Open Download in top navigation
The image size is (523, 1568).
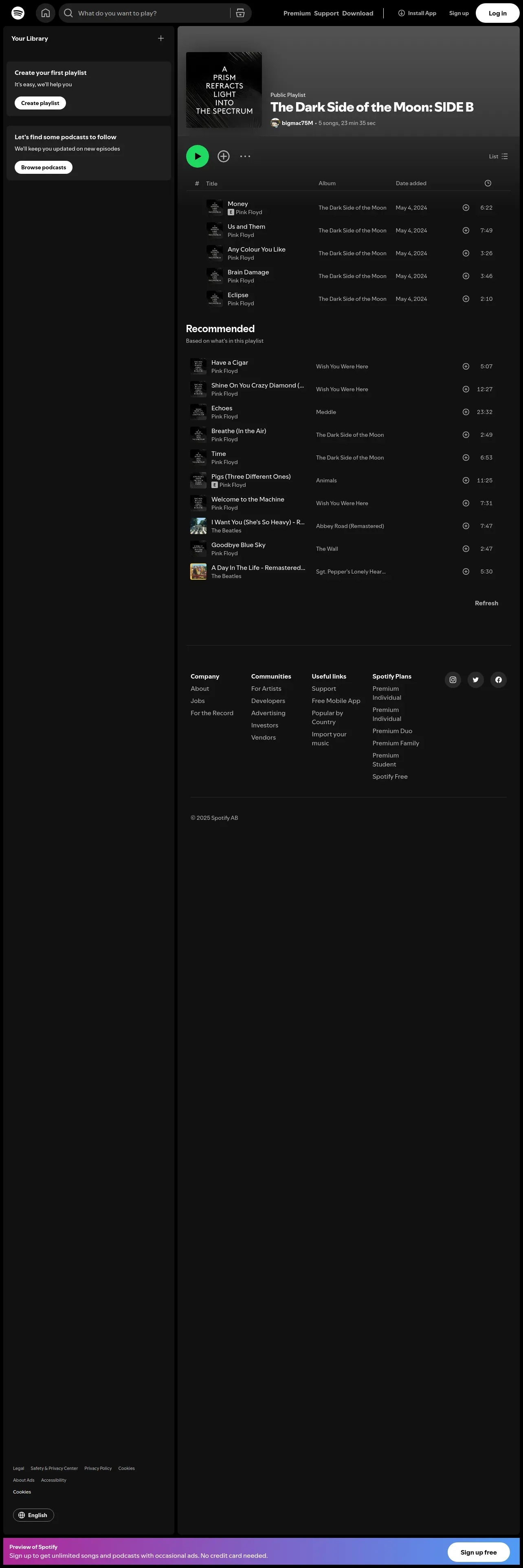(358, 13)
